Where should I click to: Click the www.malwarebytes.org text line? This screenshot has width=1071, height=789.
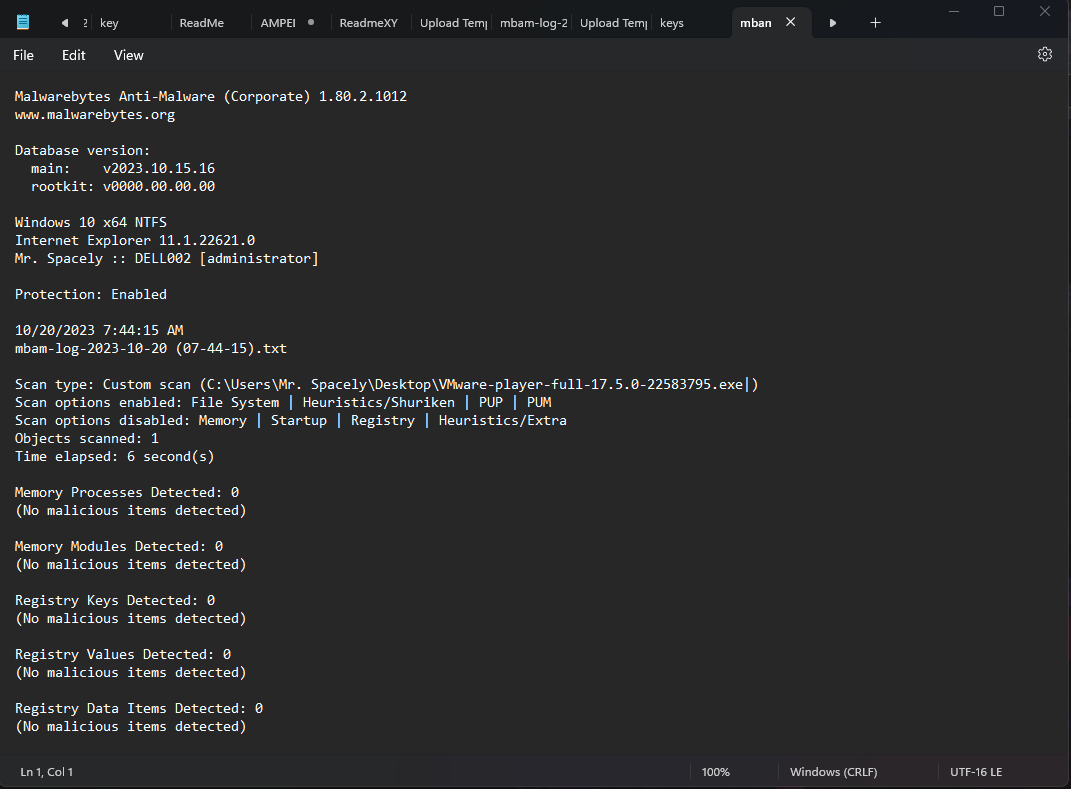pyautogui.click(x=95, y=115)
